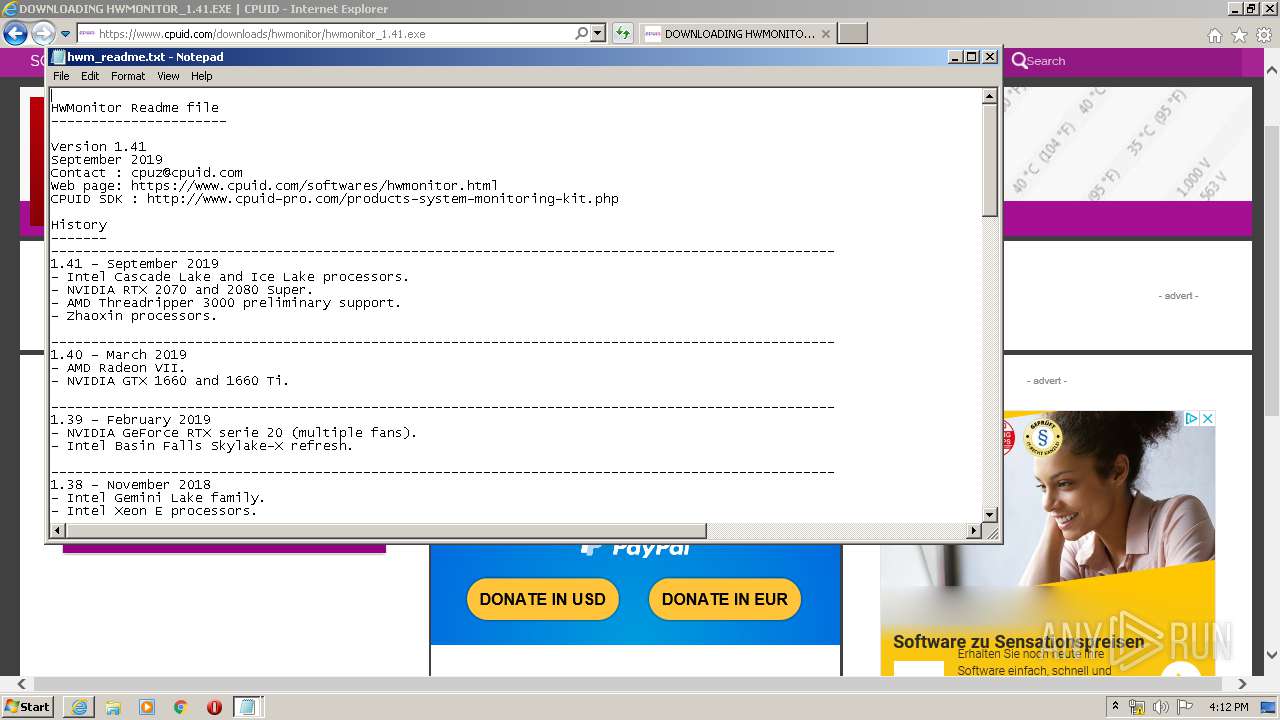Open Google Chrome from the taskbar

click(180, 707)
